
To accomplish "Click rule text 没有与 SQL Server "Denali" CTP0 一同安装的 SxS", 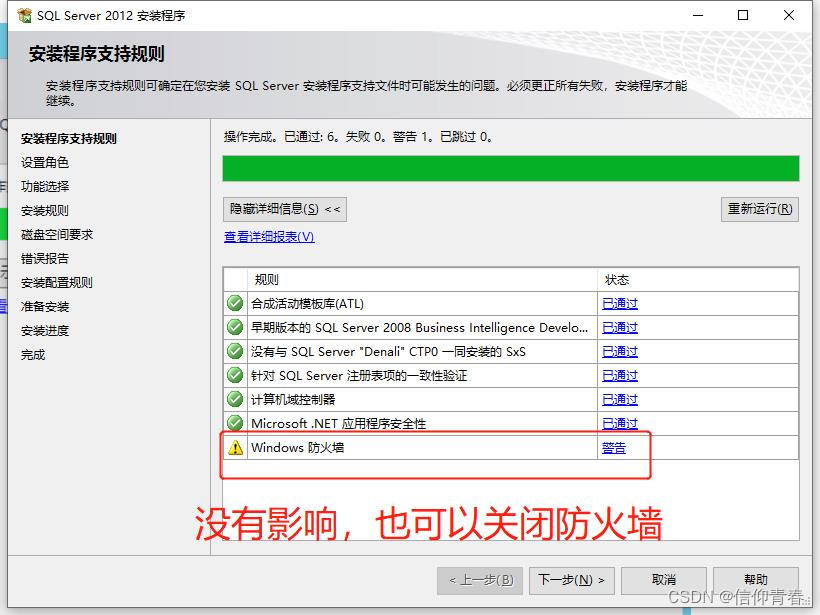I will [x=388, y=352].
